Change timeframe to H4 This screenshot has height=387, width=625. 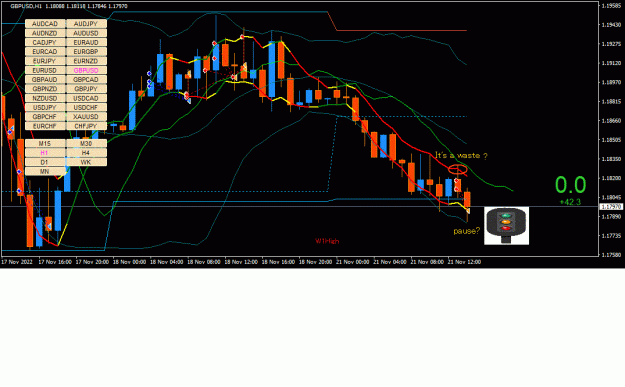coord(86,153)
